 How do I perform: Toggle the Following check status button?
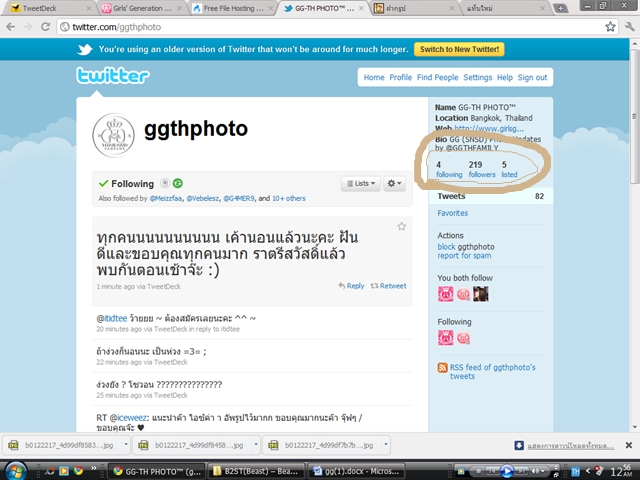(x=127, y=184)
